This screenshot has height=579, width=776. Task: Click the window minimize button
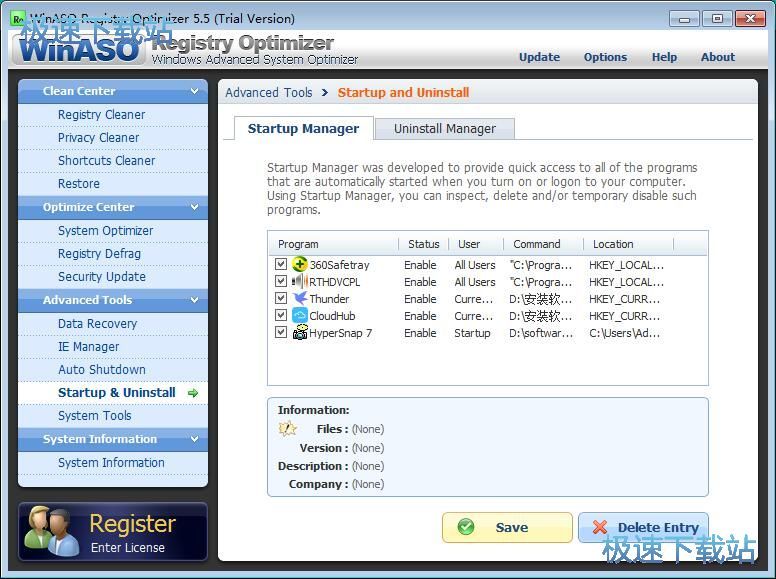[x=684, y=19]
